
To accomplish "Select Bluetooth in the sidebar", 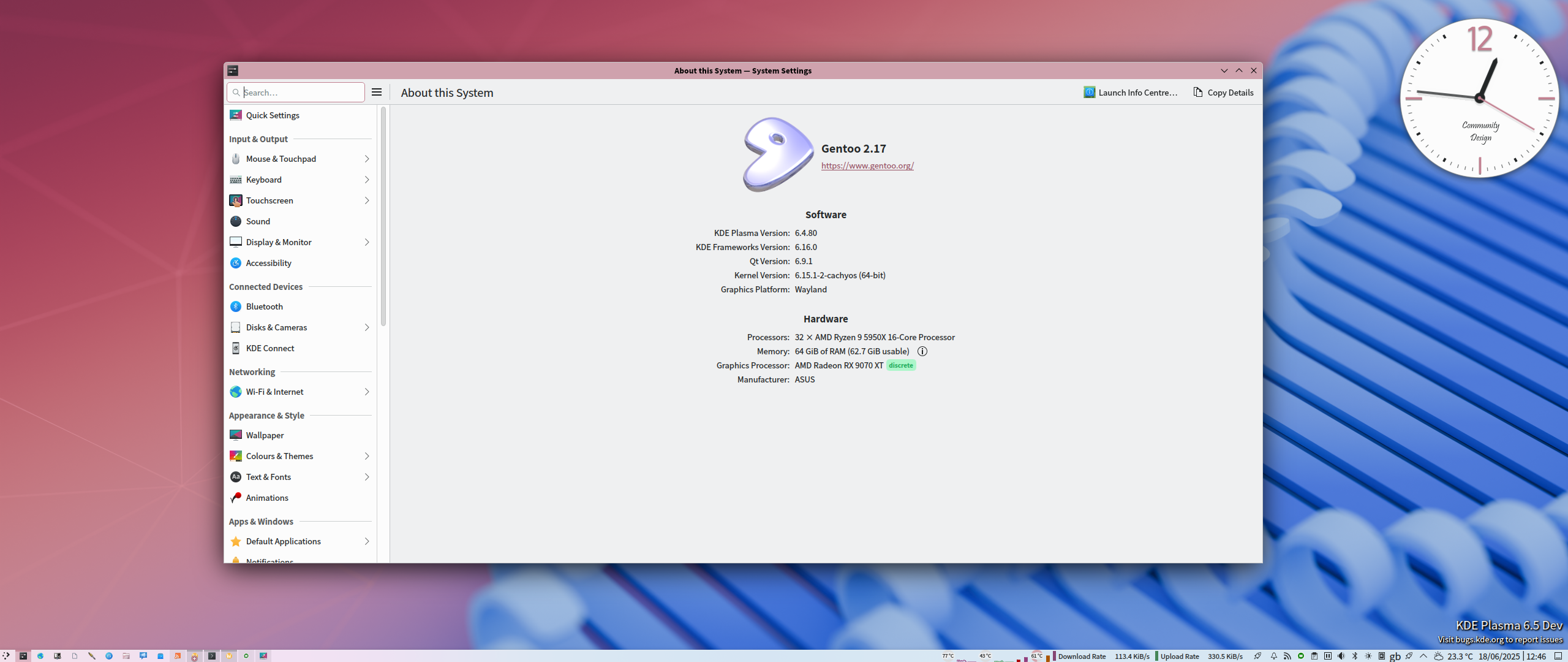I will [x=300, y=306].
